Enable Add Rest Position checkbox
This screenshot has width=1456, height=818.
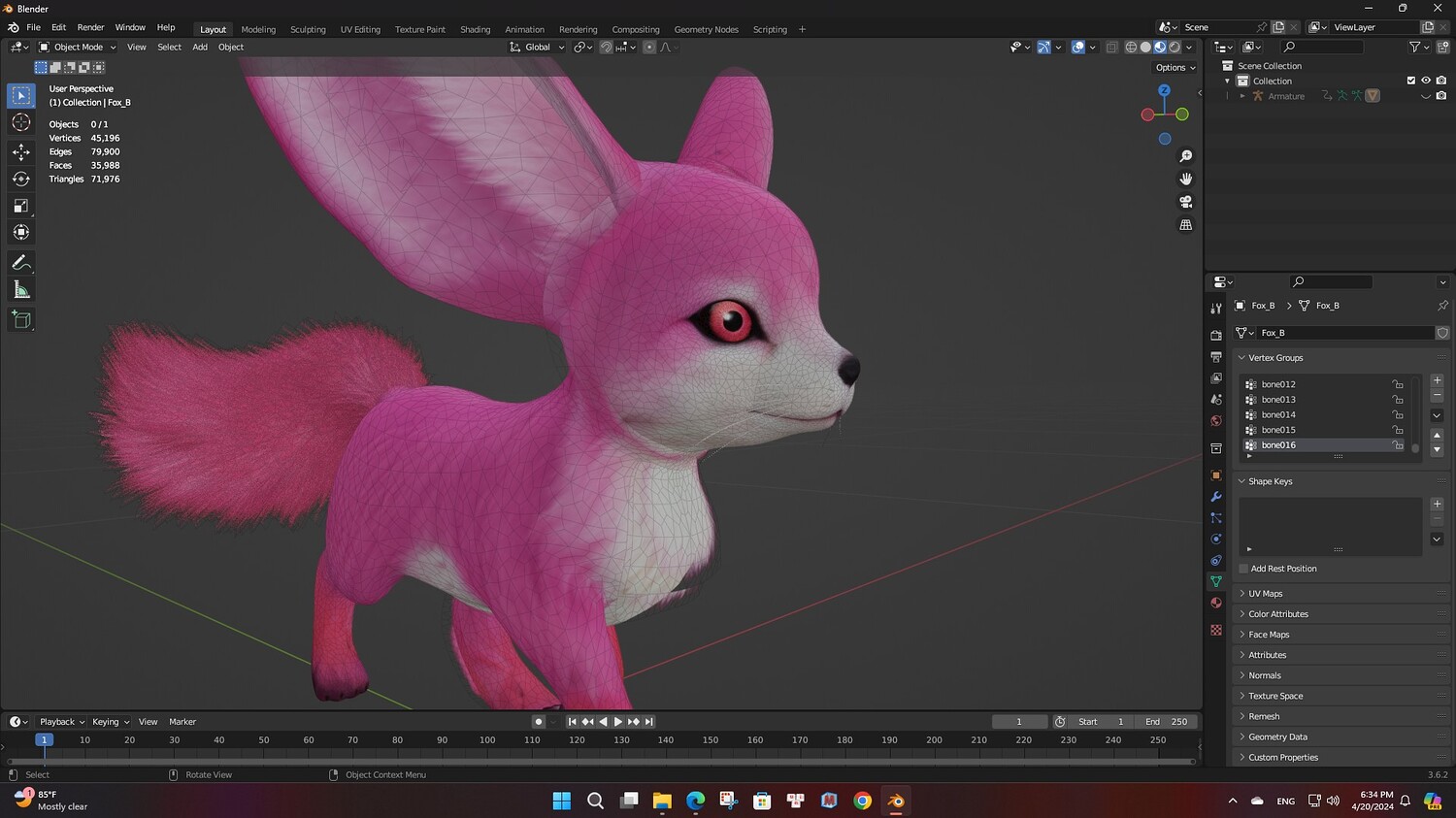[x=1243, y=569]
